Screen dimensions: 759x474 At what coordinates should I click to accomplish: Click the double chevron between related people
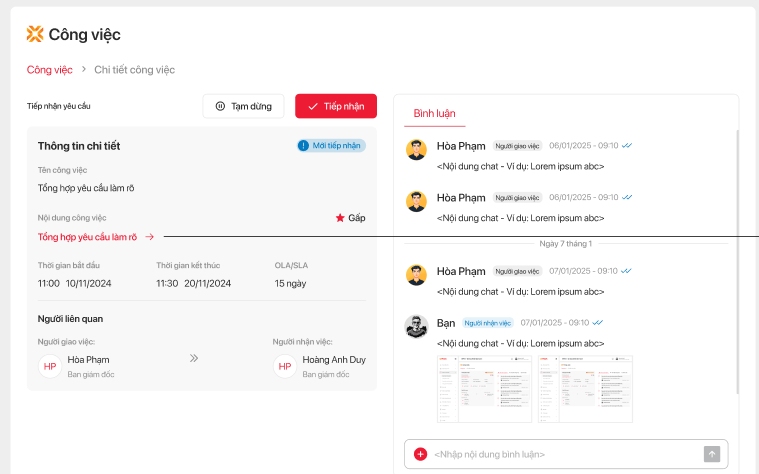pos(194,358)
